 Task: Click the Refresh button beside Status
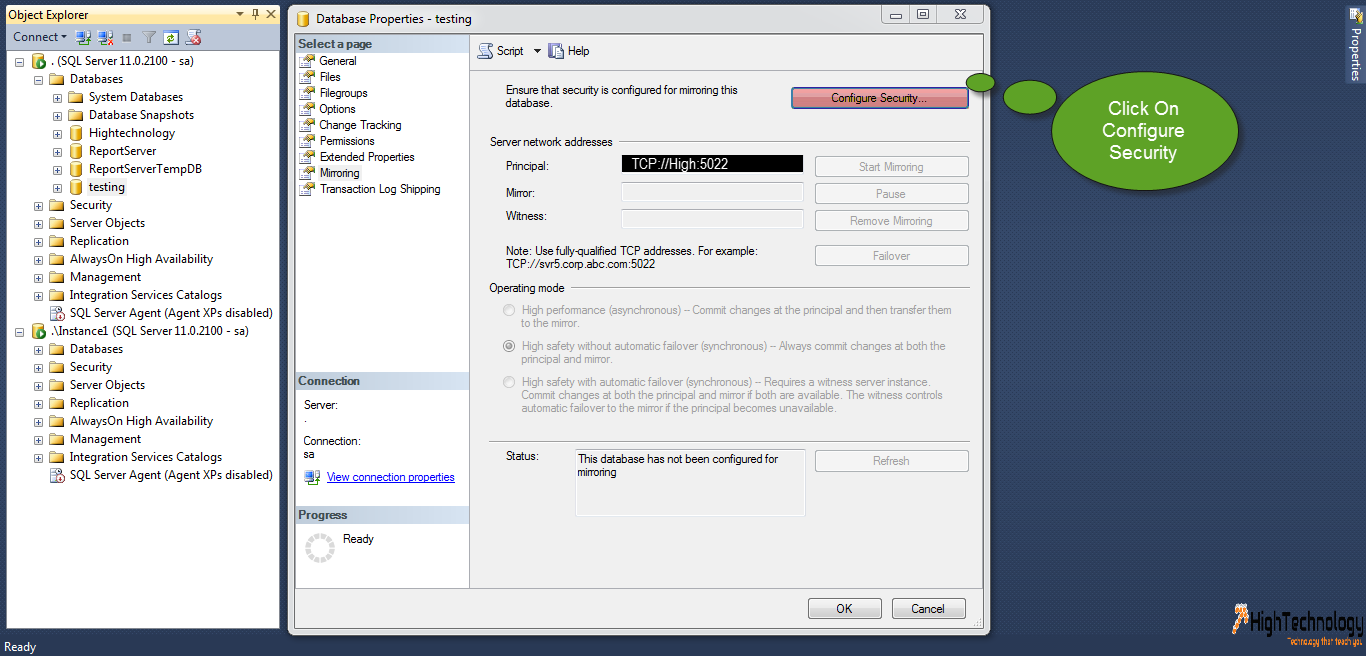pos(891,461)
